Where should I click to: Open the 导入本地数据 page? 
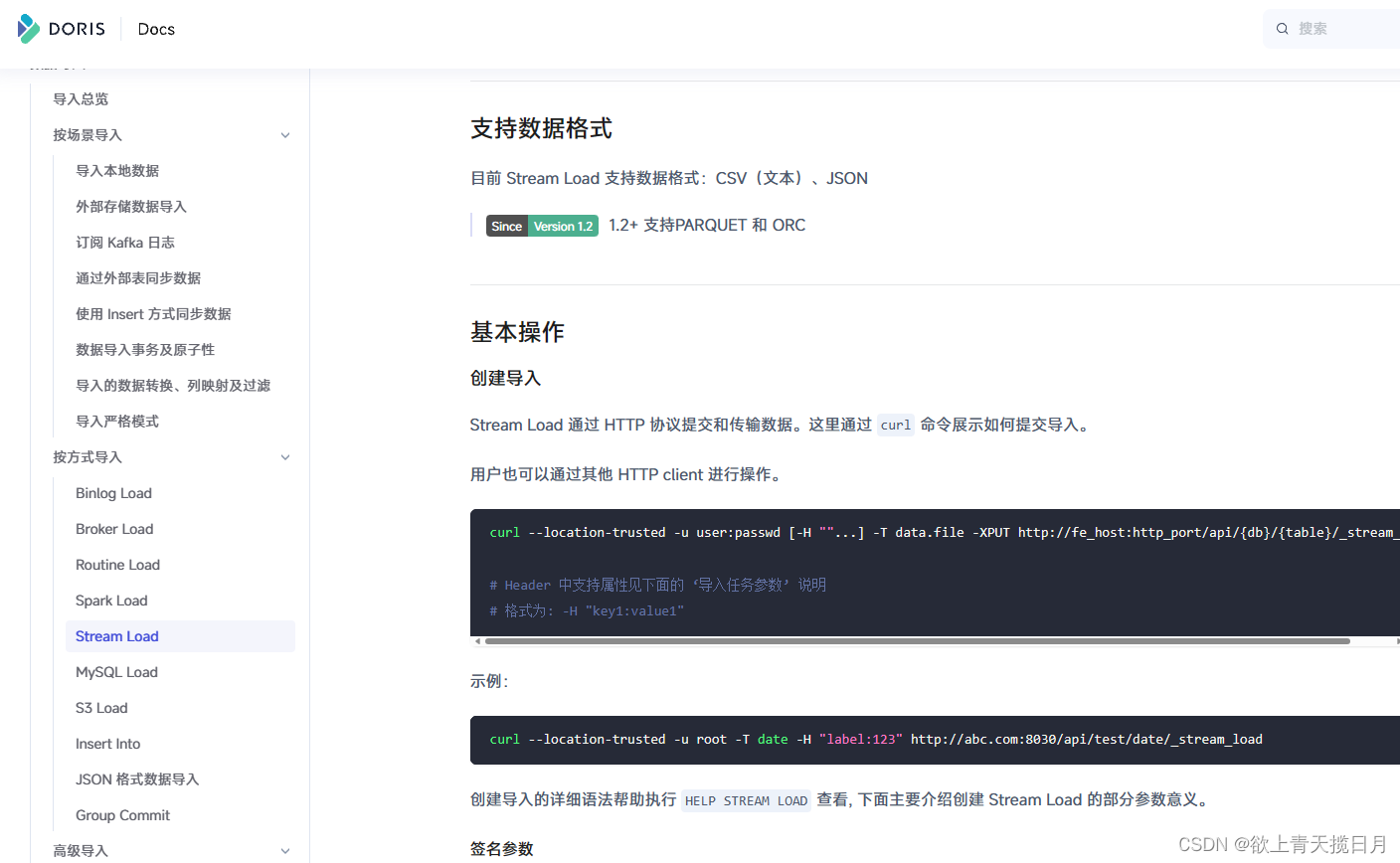click(x=117, y=171)
